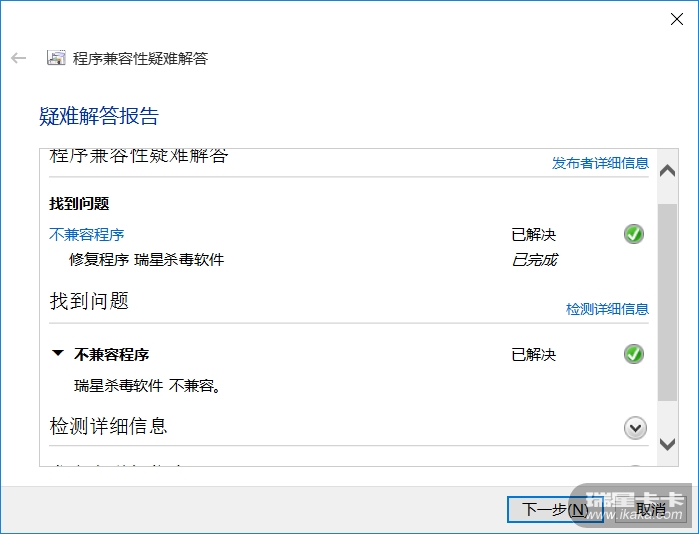Click the 下一步(N) button
This screenshot has height=534, width=699.
click(x=555, y=509)
